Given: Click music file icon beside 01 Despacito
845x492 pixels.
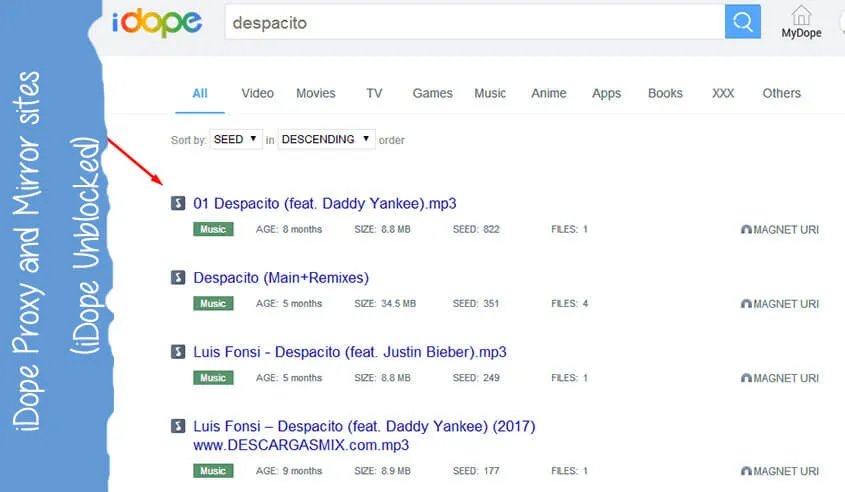Looking at the screenshot, I should 178,203.
